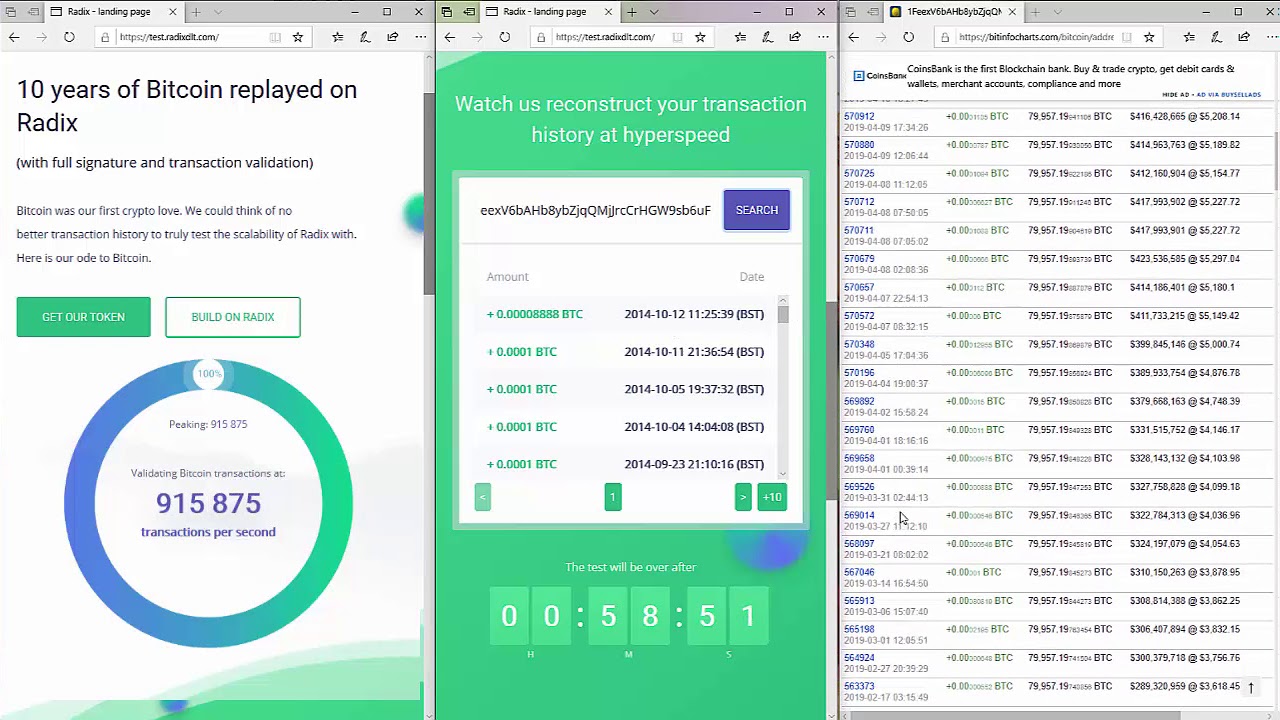Go back in the left Radix window

[x=14, y=37]
